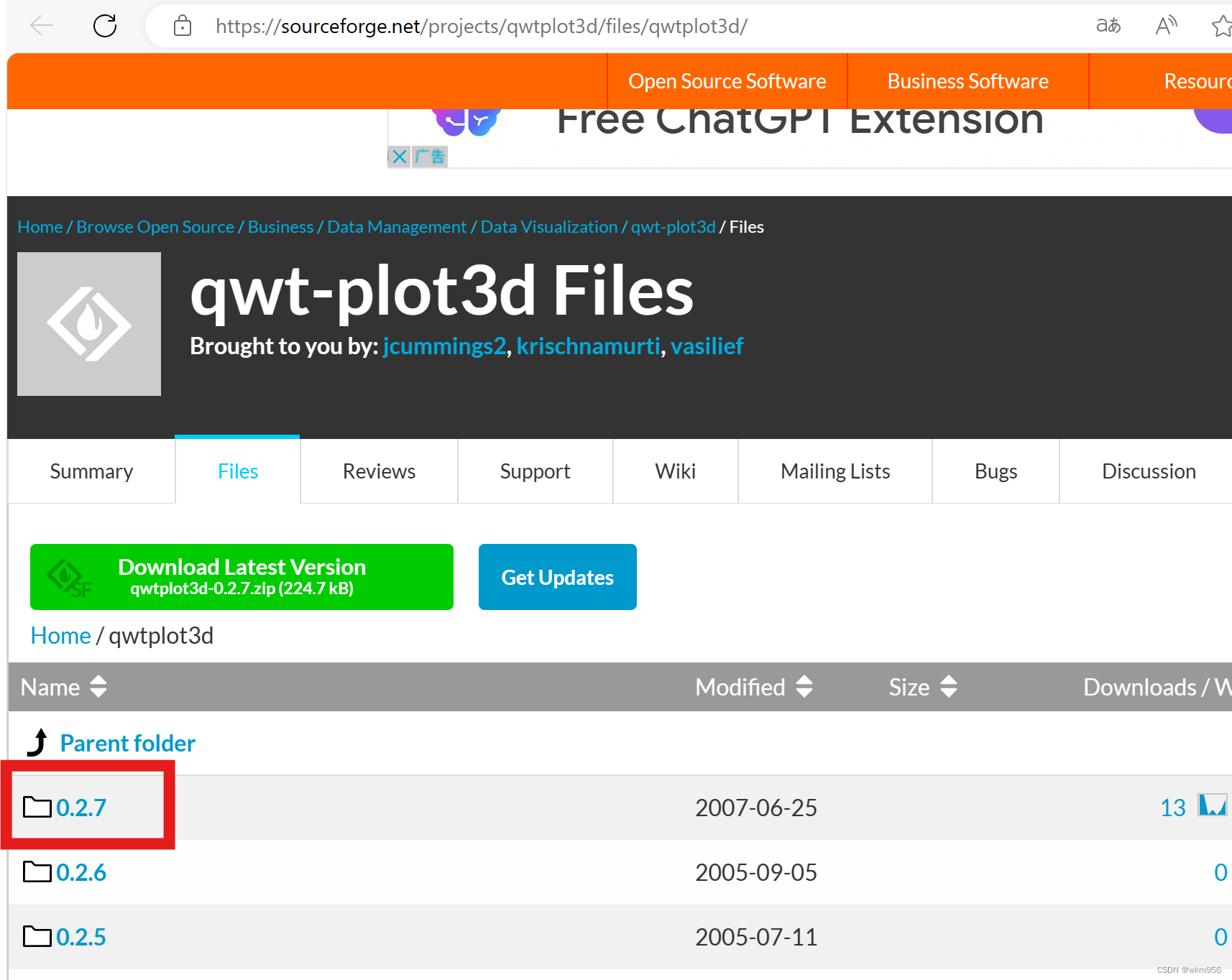This screenshot has height=980, width=1232.
Task: Open download stats chart icon for 0.2.7
Action: pos(1213,805)
